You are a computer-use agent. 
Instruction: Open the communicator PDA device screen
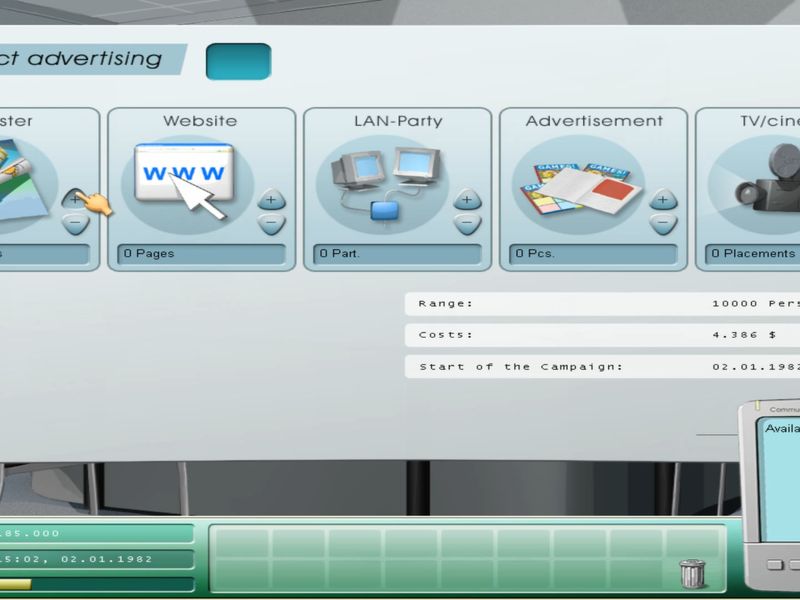(780, 480)
